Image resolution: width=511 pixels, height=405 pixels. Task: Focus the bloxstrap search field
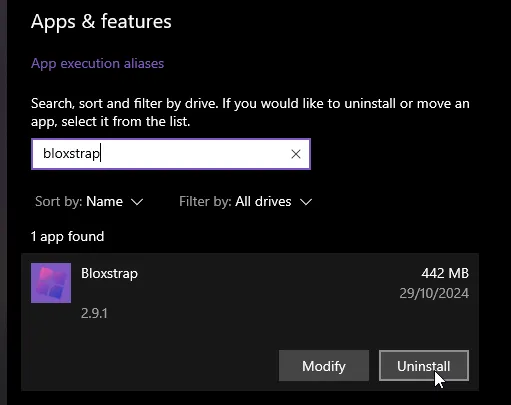[171, 154]
